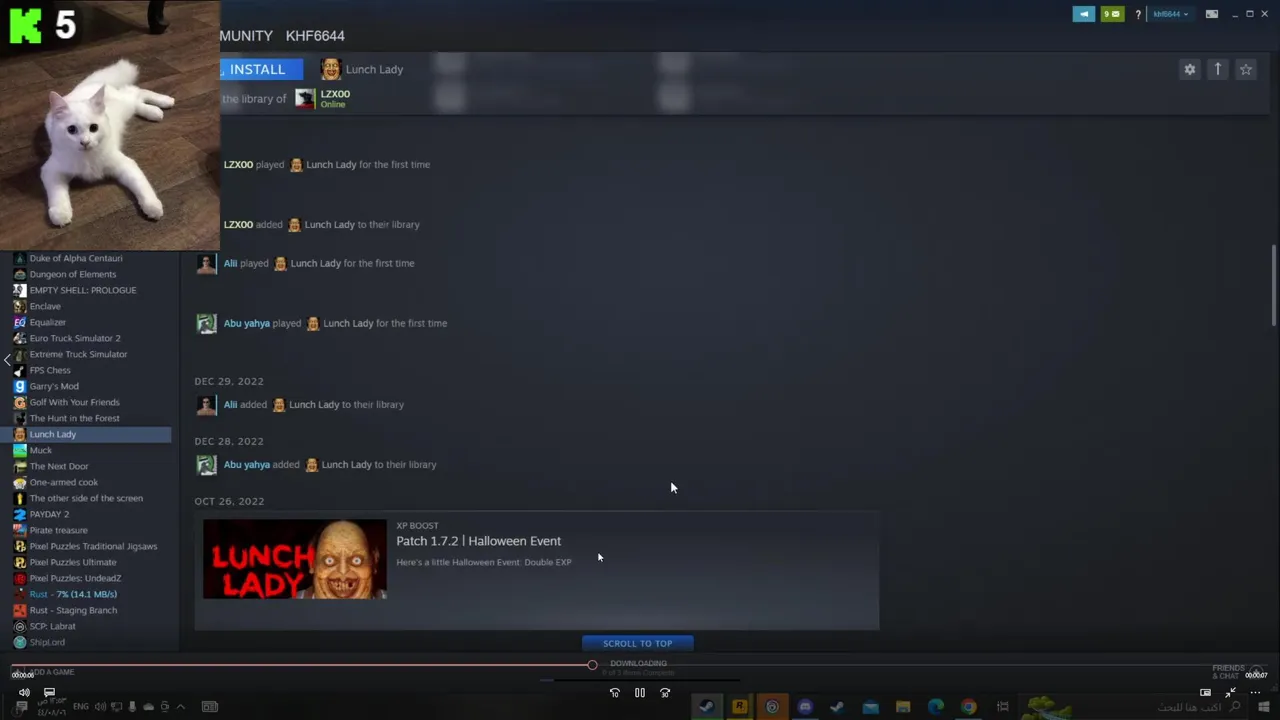Open more options in video player
The height and width of the screenshot is (720, 1280).
[x=1255, y=692]
